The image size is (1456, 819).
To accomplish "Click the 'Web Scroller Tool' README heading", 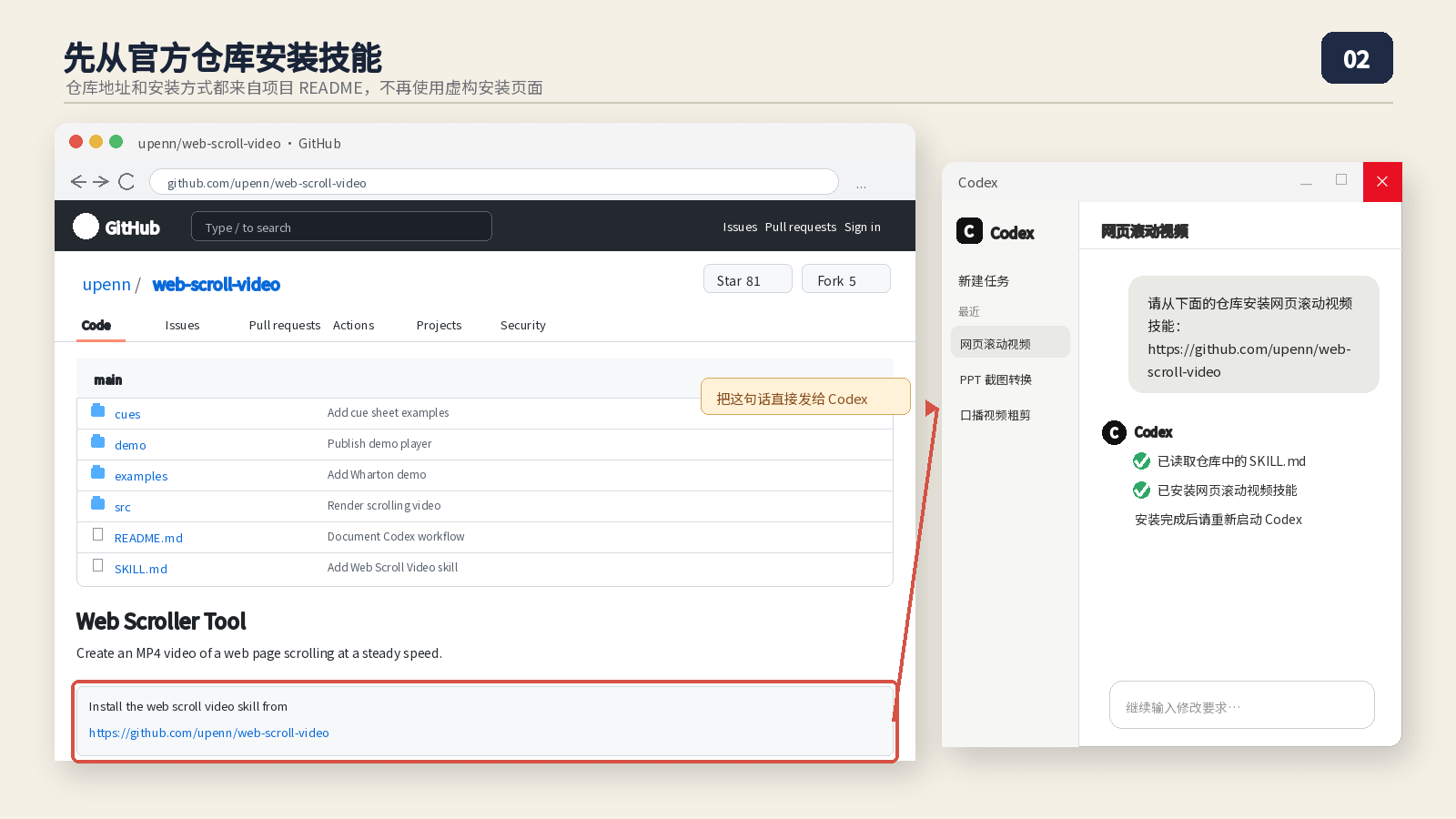I will (161, 622).
